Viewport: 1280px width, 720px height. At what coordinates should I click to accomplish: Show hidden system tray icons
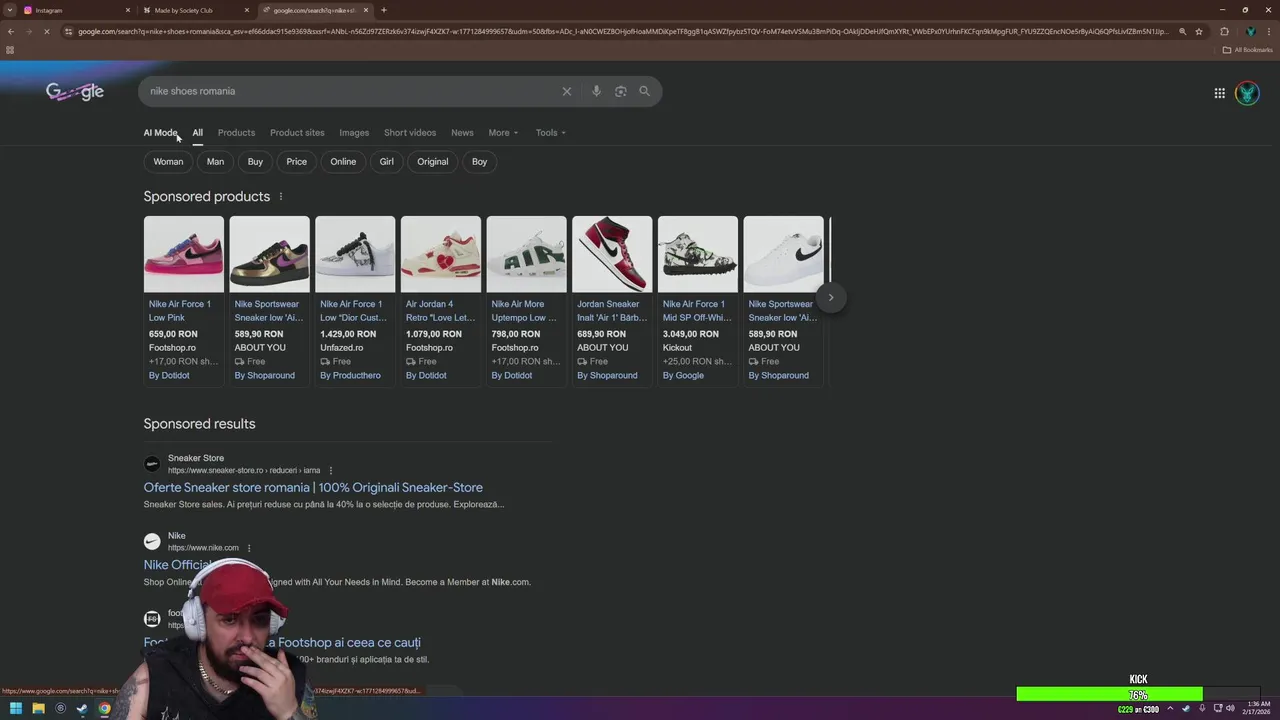pyautogui.click(x=1170, y=708)
